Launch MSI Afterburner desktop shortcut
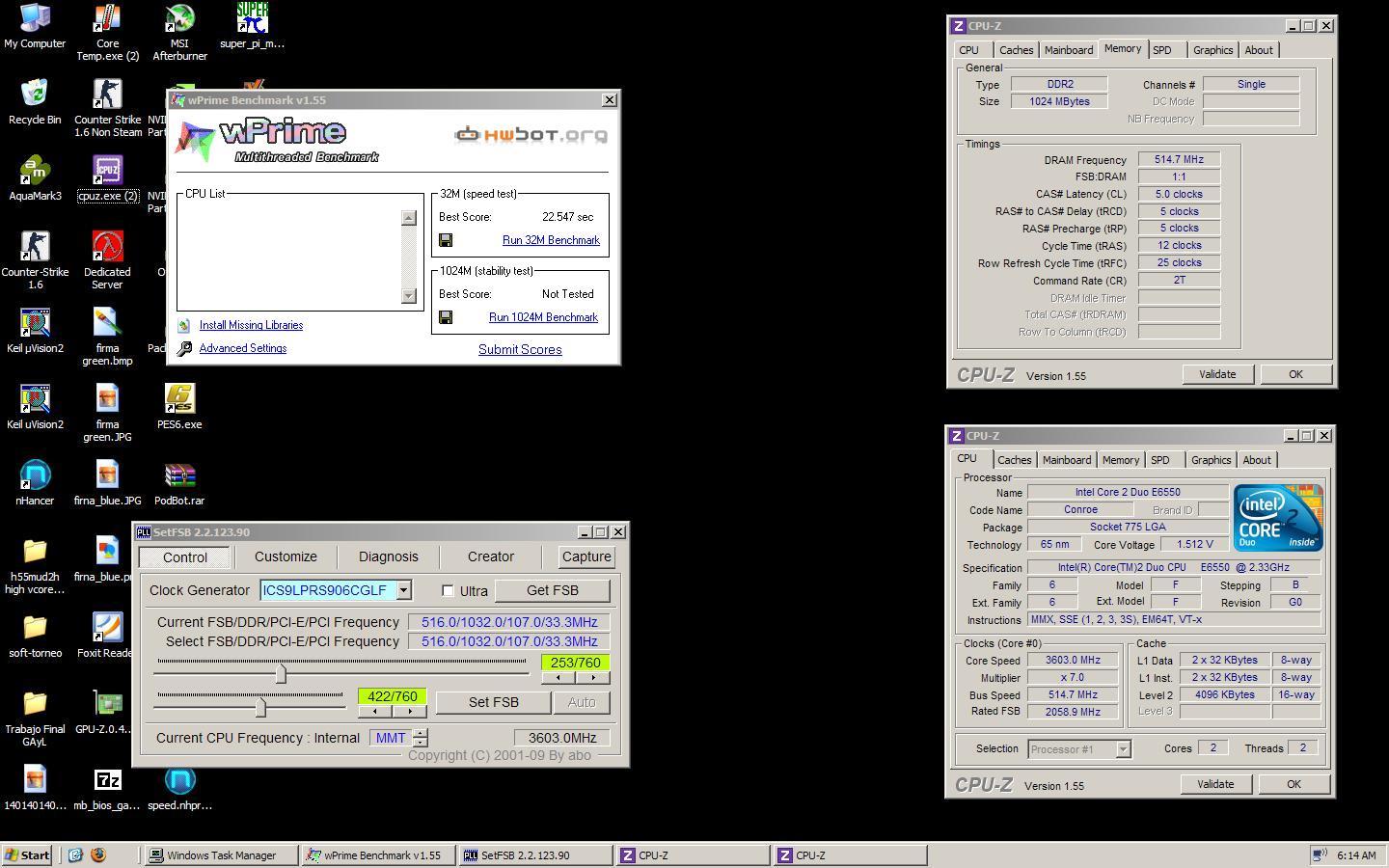 click(179, 32)
